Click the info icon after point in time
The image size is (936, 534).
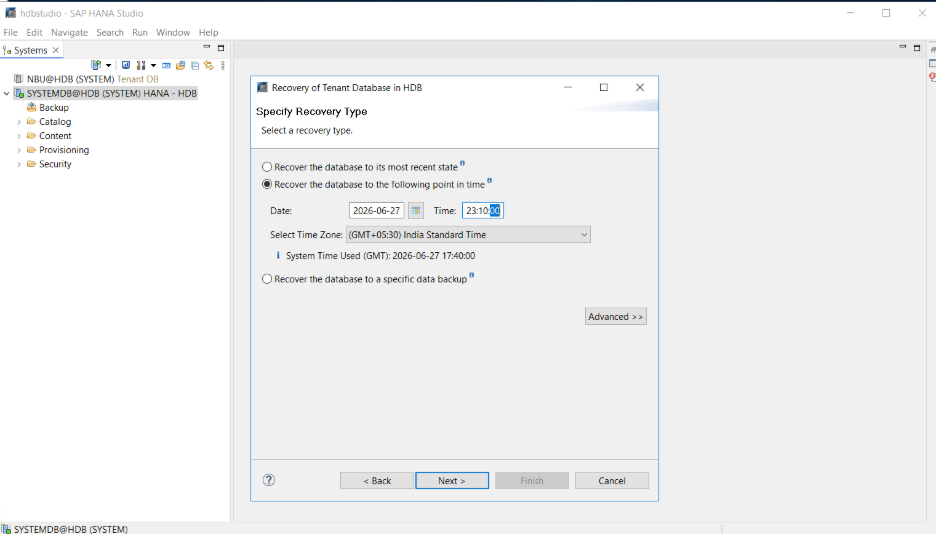click(x=489, y=180)
